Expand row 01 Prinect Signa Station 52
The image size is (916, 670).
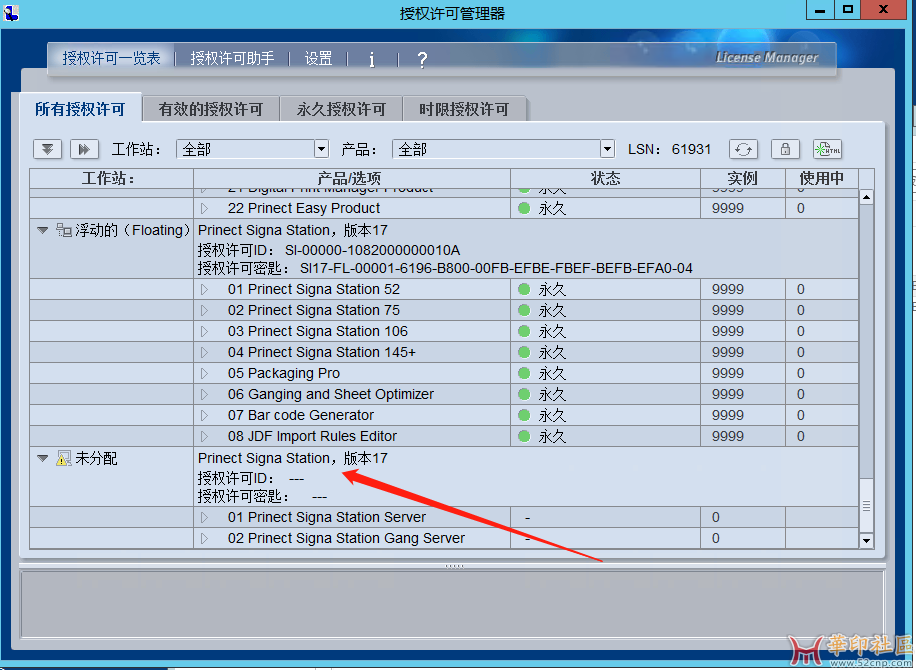coord(204,289)
